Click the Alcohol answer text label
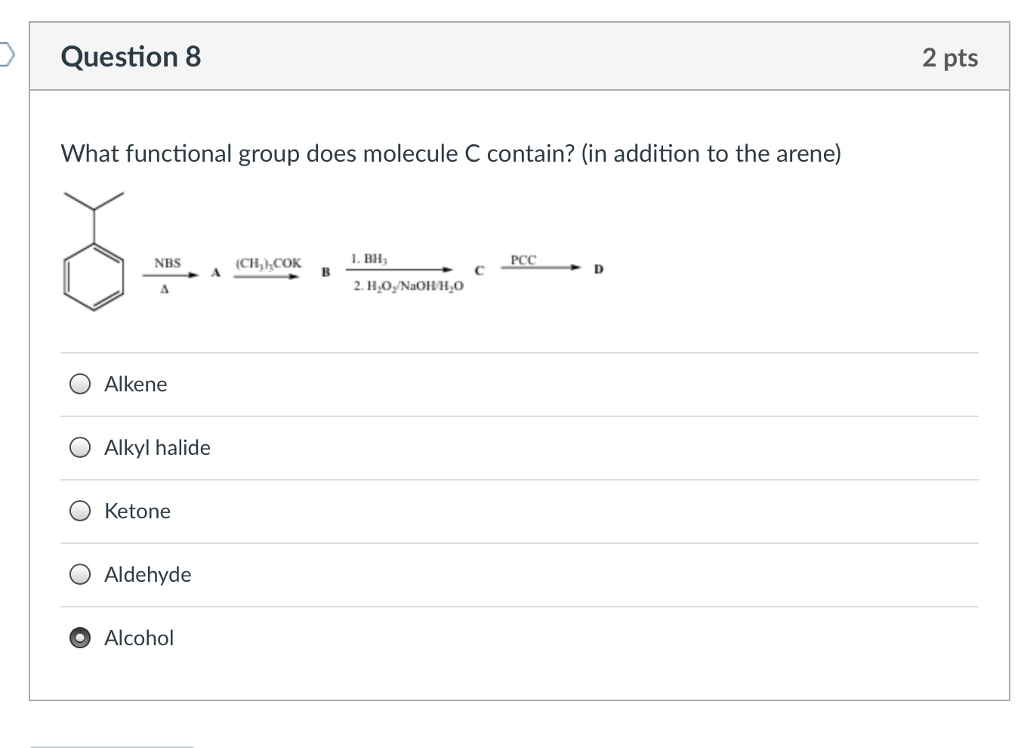 click(139, 637)
